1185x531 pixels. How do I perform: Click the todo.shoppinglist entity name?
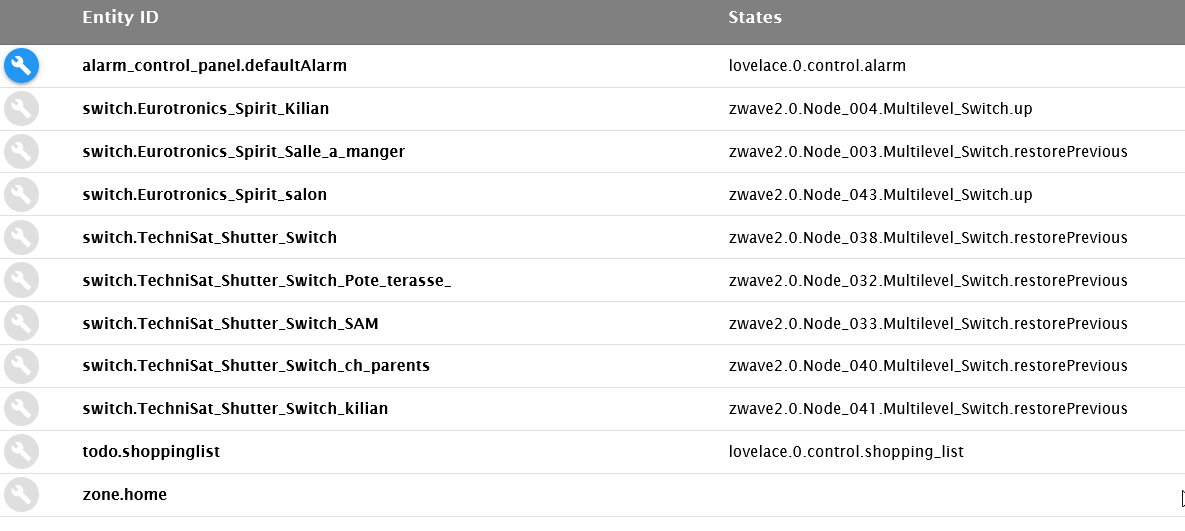point(151,452)
